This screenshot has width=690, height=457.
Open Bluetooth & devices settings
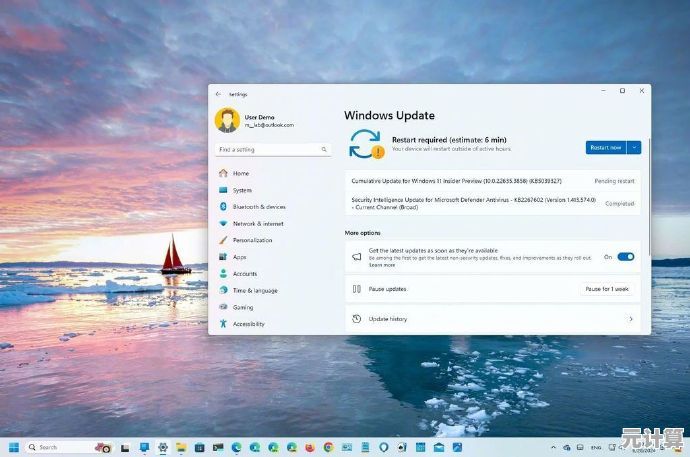coord(258,207)
